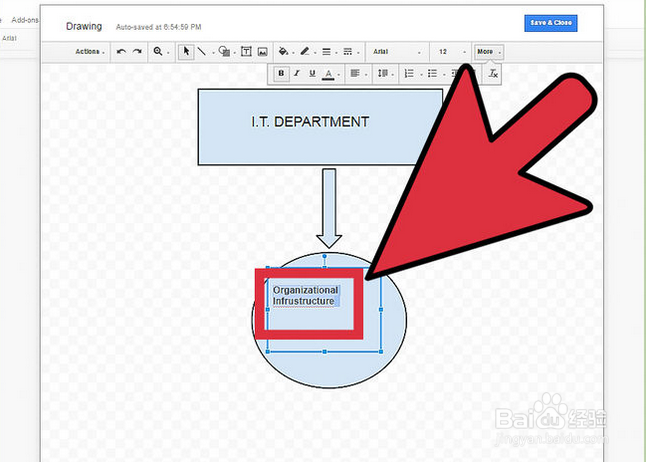646x462 pixels.
Task: Click the text box bottom-middle resize handle
Action: (x=325, y=352)
